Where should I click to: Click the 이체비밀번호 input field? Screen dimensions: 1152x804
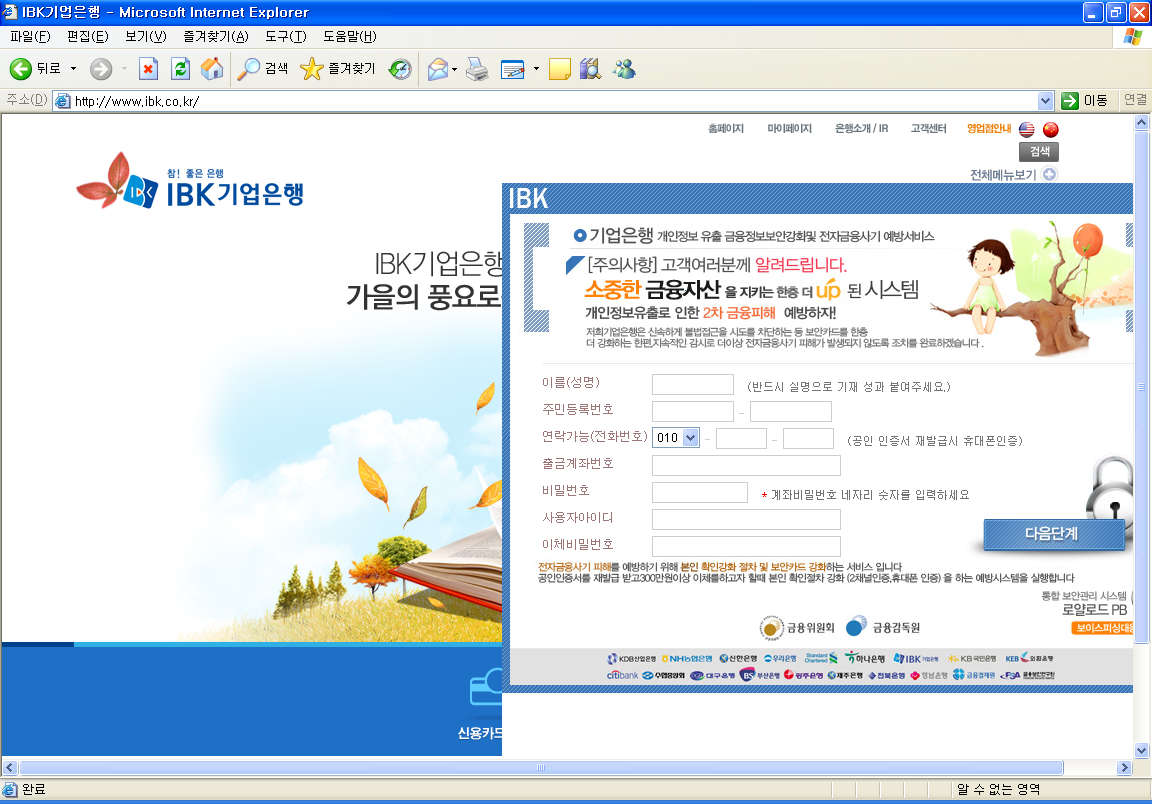coord(746,546)
